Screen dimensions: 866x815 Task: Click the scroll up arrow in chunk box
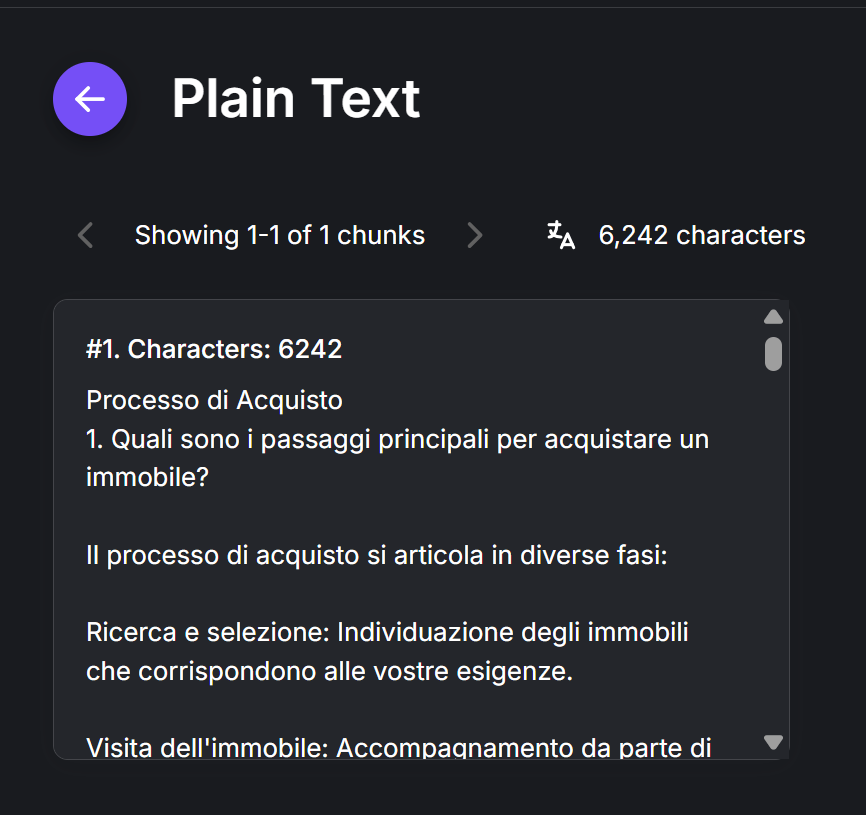773,317
